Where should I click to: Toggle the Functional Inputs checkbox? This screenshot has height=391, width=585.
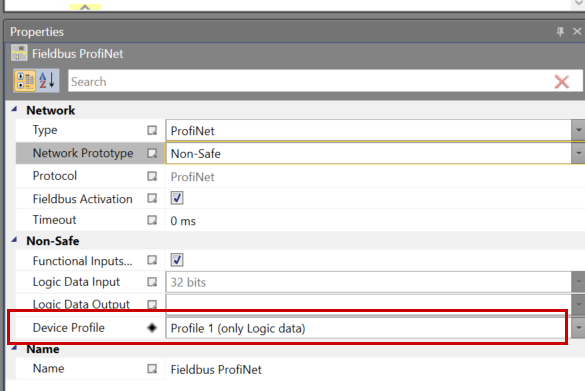pyautogui.click(x=177, y=260)
